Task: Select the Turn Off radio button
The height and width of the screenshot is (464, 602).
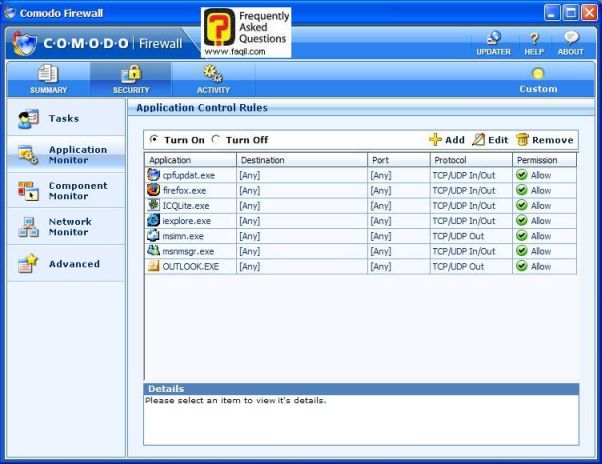Action: pyautogui.click(x=216, y=139)
